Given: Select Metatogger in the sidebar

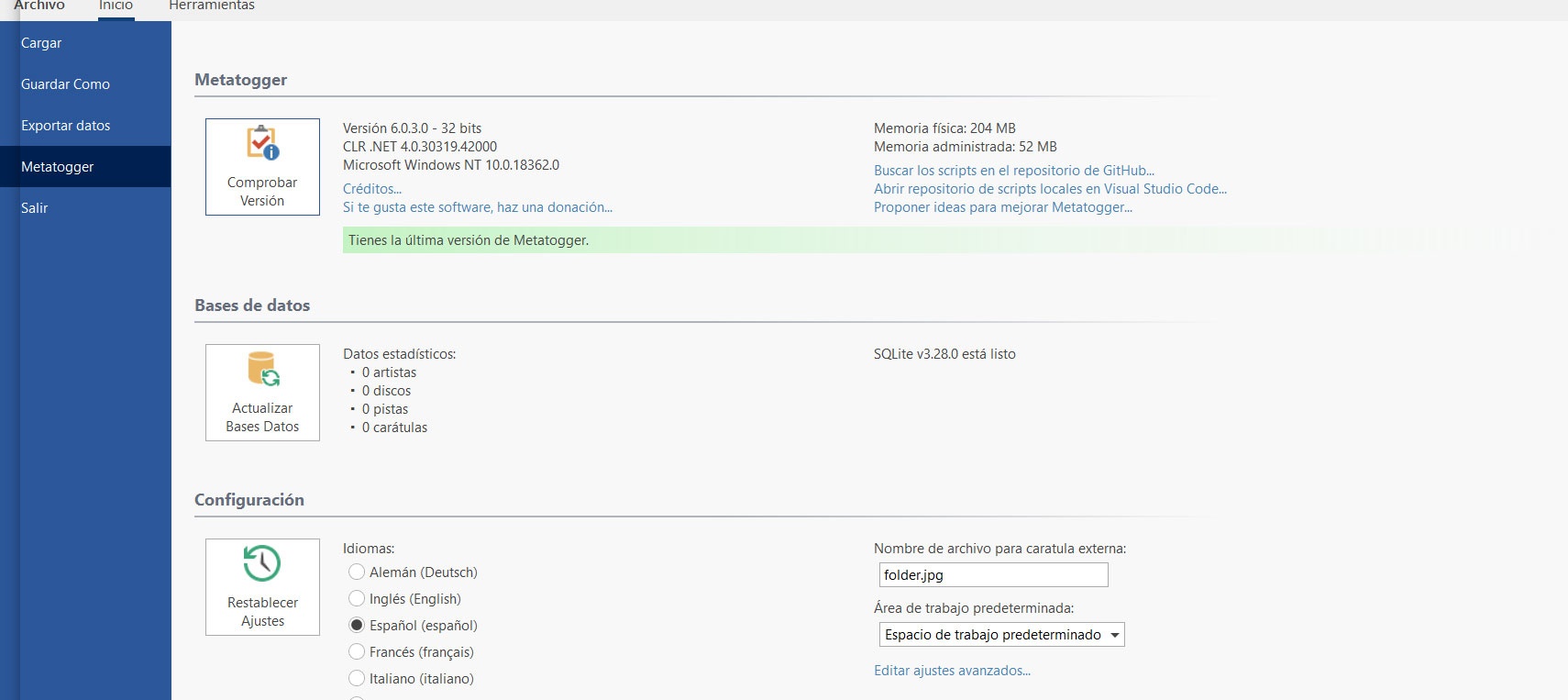Looking at the screenshot, I should coord(85,167).
